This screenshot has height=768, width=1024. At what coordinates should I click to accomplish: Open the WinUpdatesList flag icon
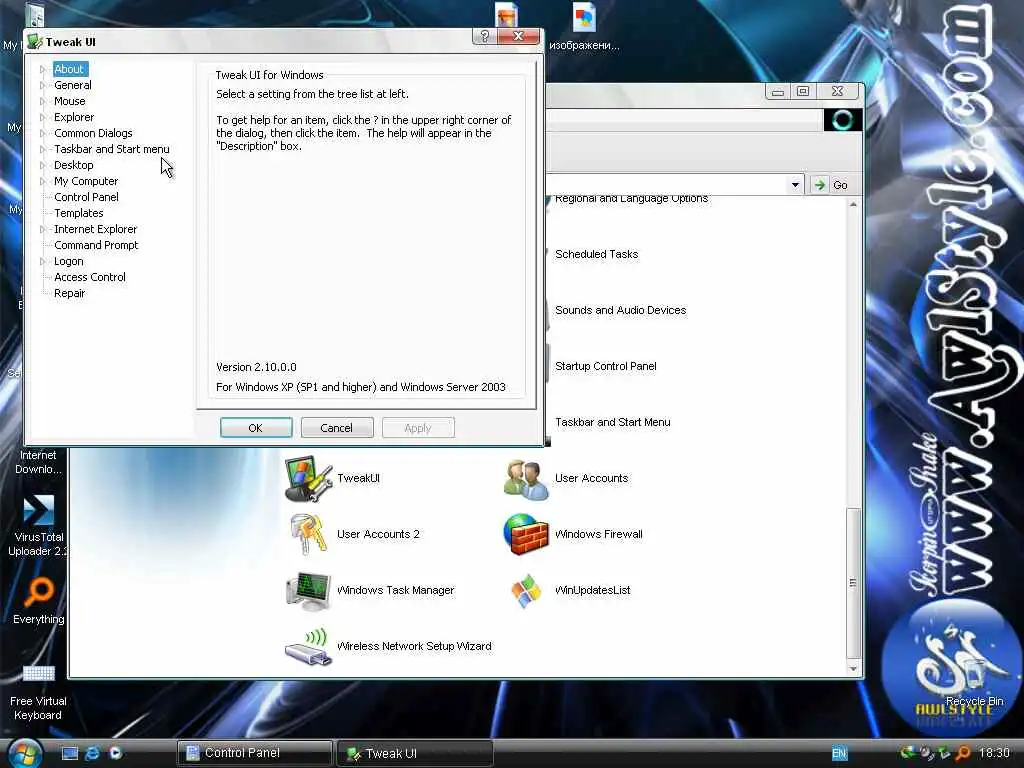pos(526,590)
